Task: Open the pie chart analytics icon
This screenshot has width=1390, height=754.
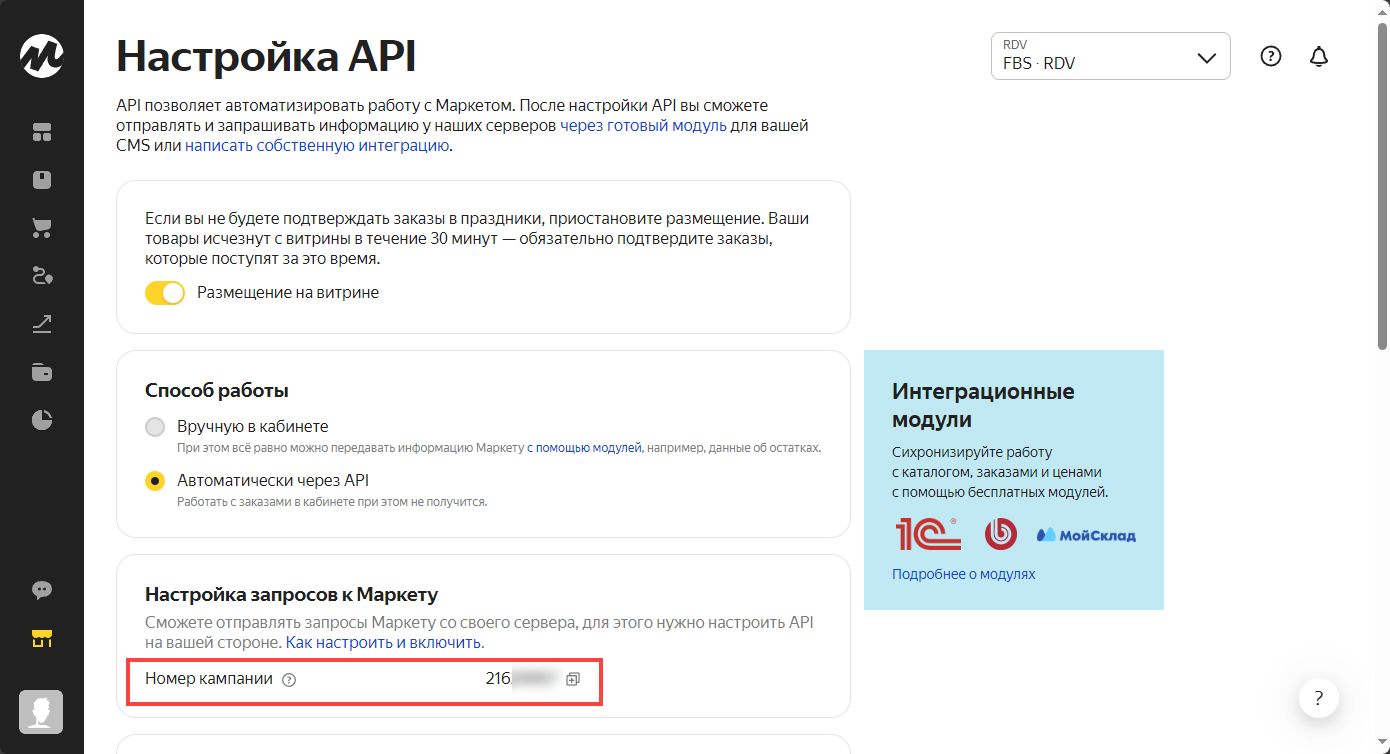Action: click(x=42, y=420)
